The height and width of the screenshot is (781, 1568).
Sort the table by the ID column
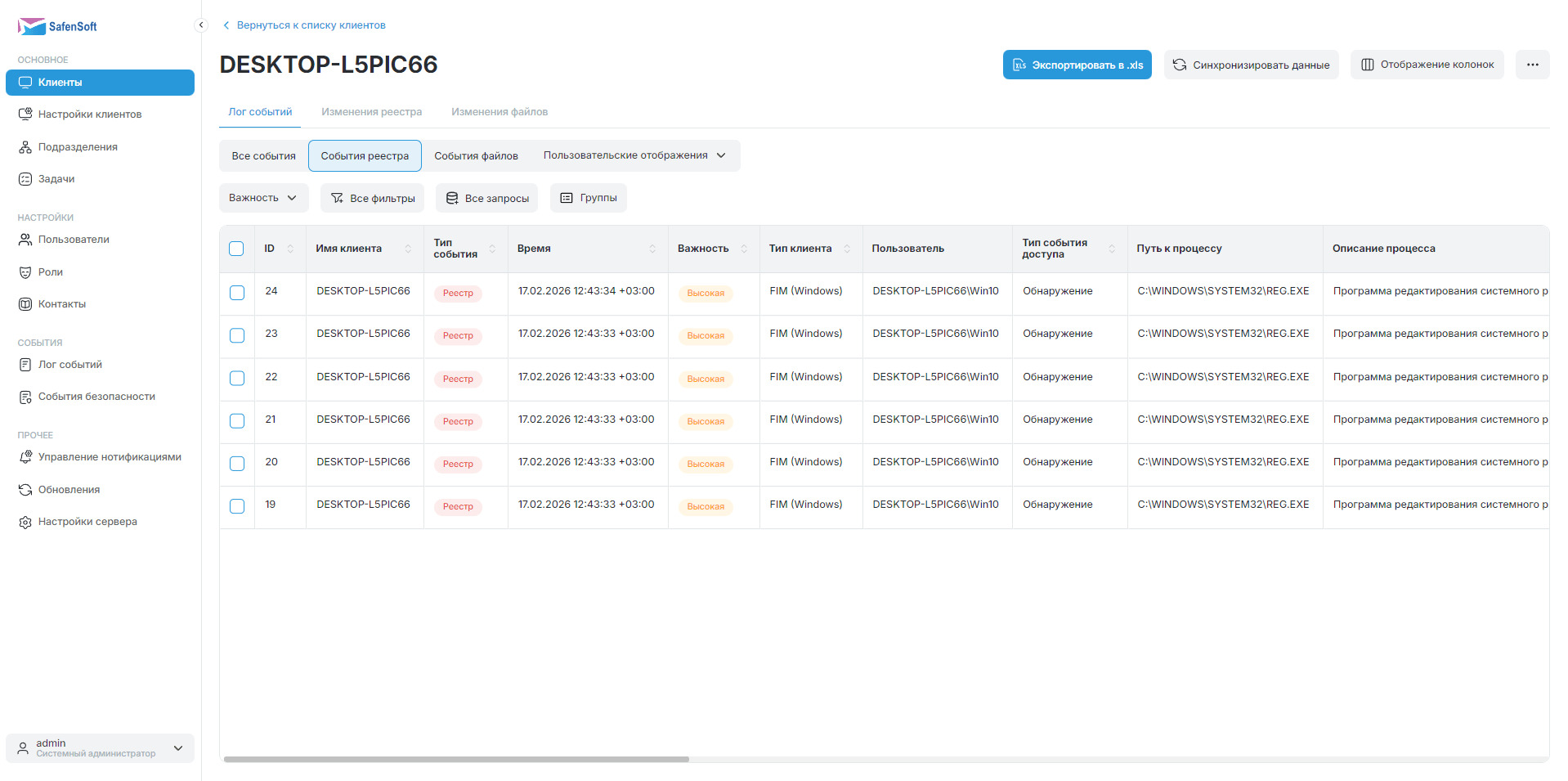(290, 249)
